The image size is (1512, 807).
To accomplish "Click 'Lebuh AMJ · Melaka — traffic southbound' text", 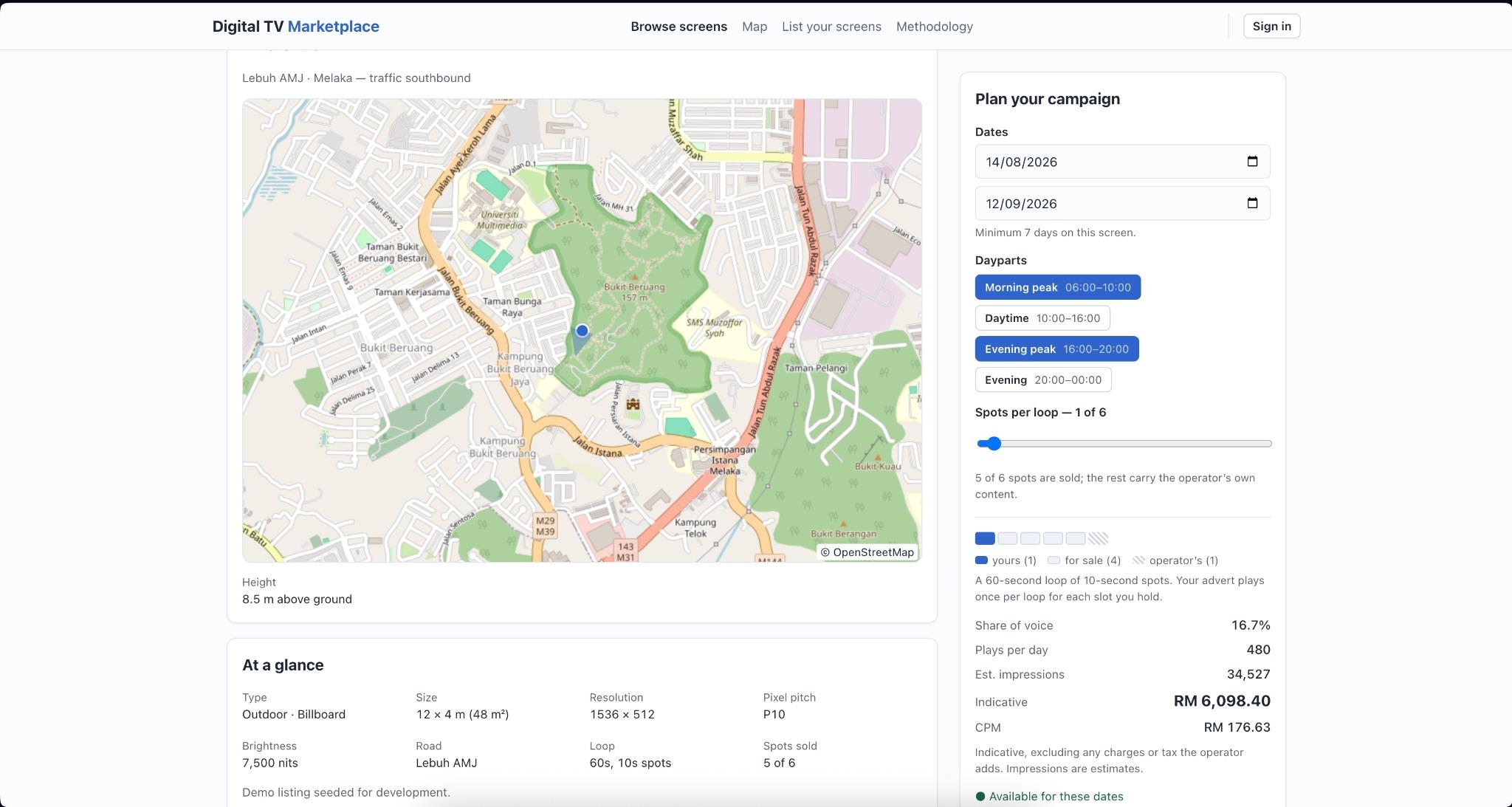I will click(x=356, y=78).
